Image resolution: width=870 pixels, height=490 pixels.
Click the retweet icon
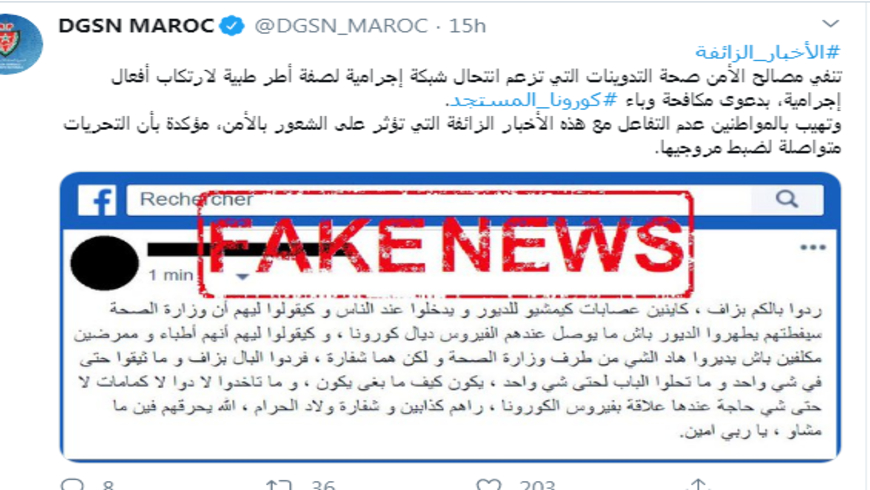pyautogui.click(x=279, y=485)
